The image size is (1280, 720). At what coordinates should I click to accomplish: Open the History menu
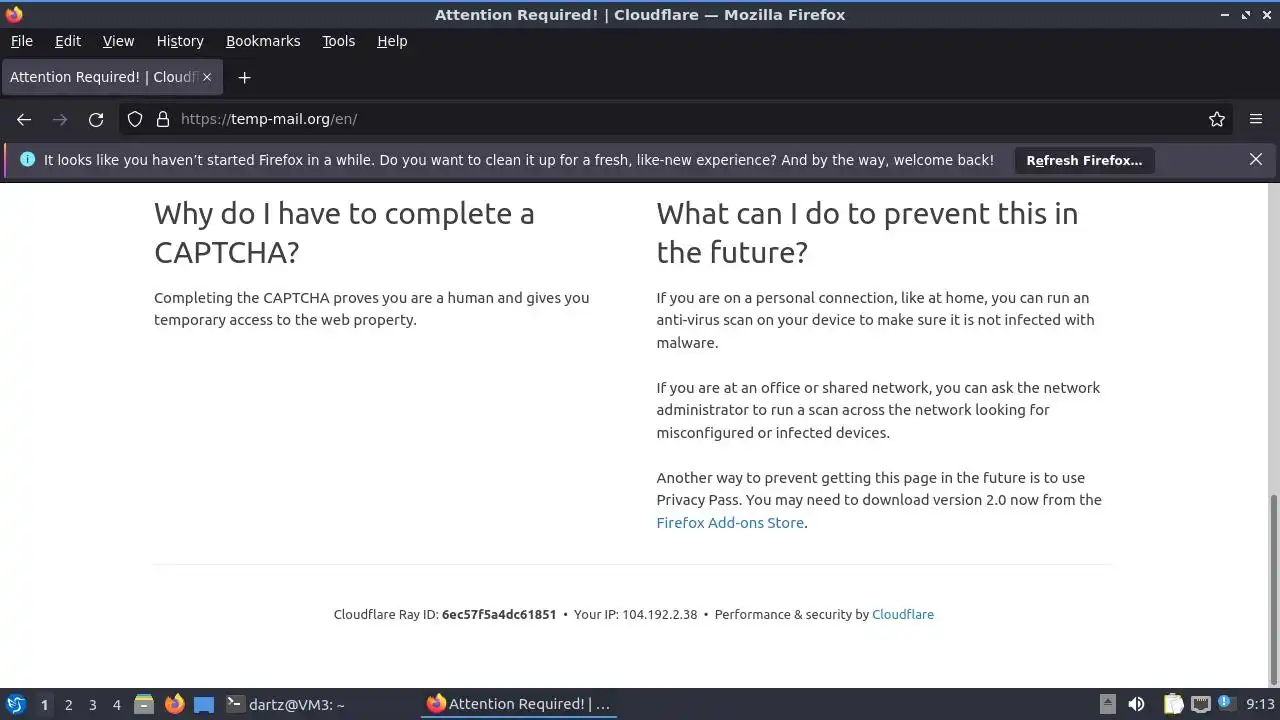(x=180, y=41)
